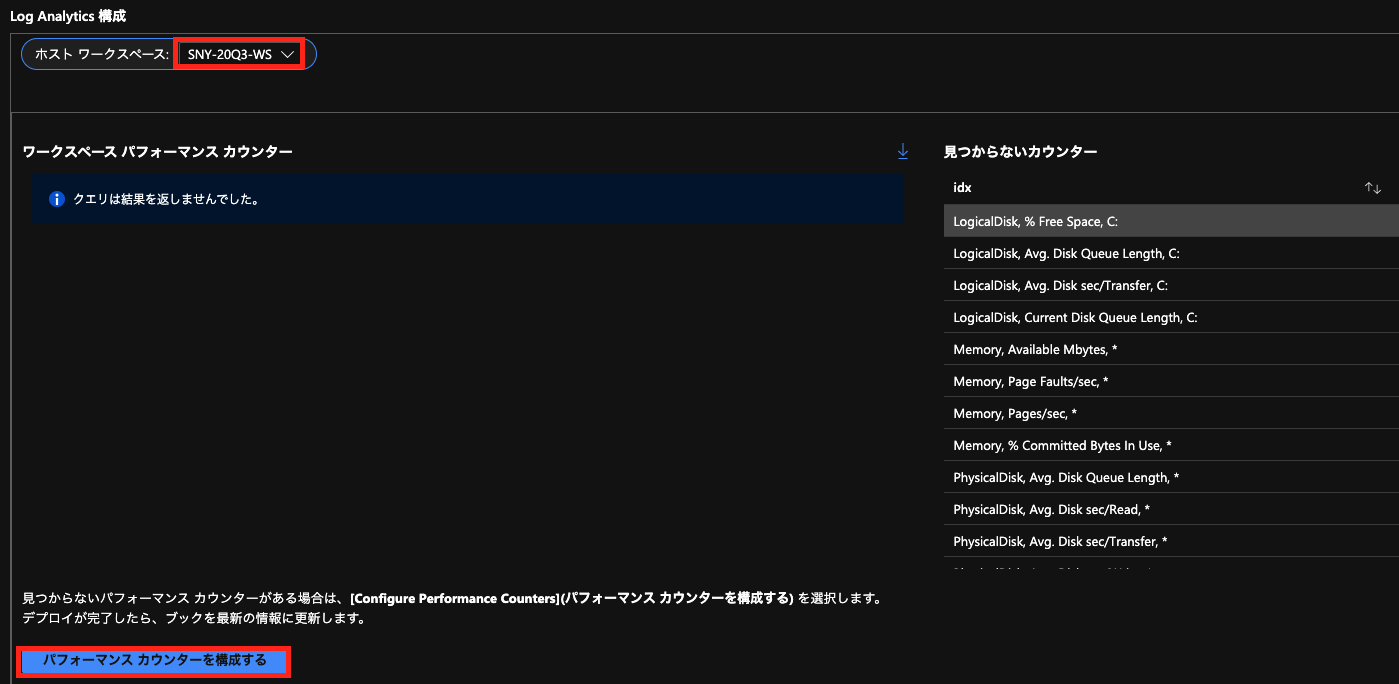Screen dimensions: 1399x684
Task: Click the info icon in the query message
Action: tap(57, 199)
